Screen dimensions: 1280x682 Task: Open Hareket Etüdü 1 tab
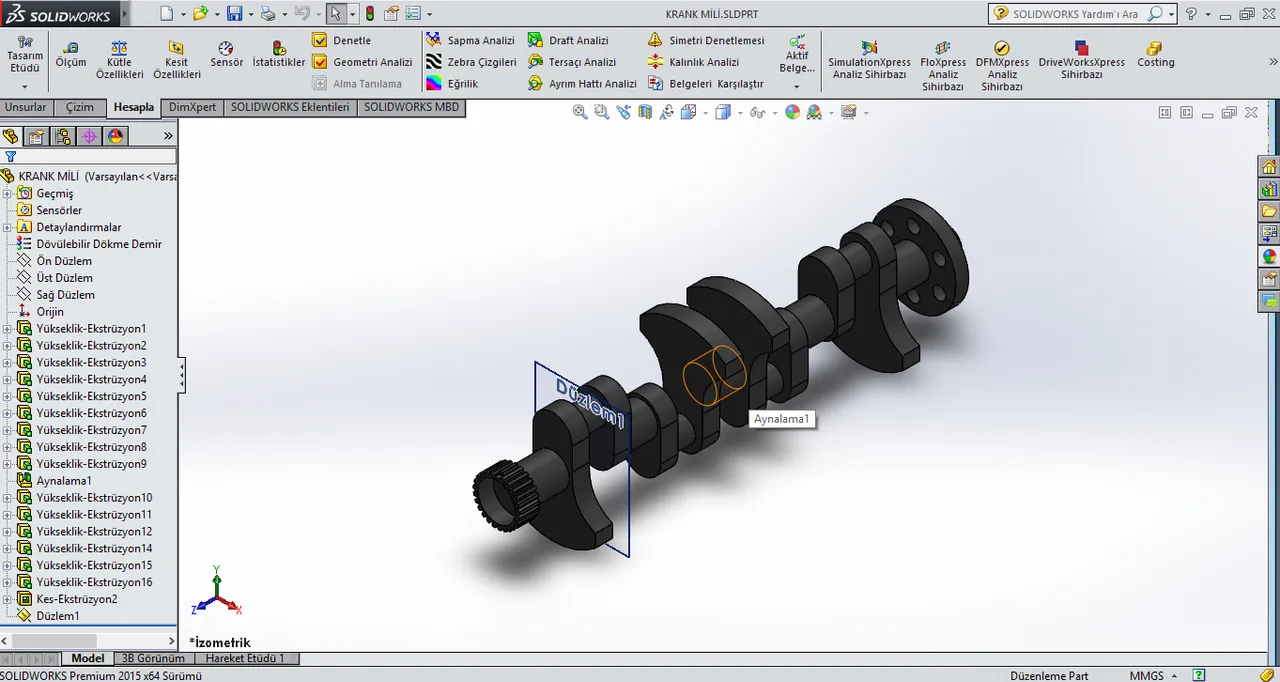point(245,658)
